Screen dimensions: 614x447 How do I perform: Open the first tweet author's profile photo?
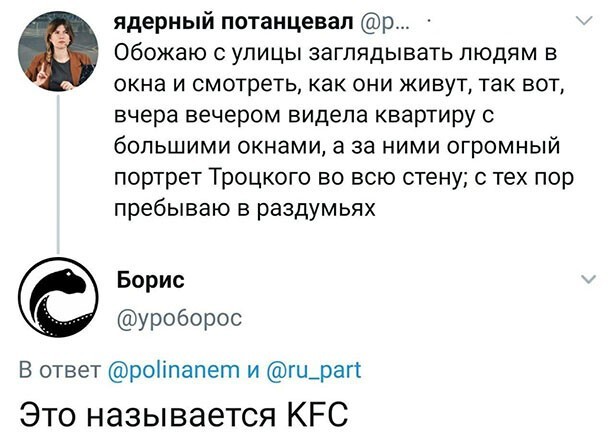coord(60,52)
